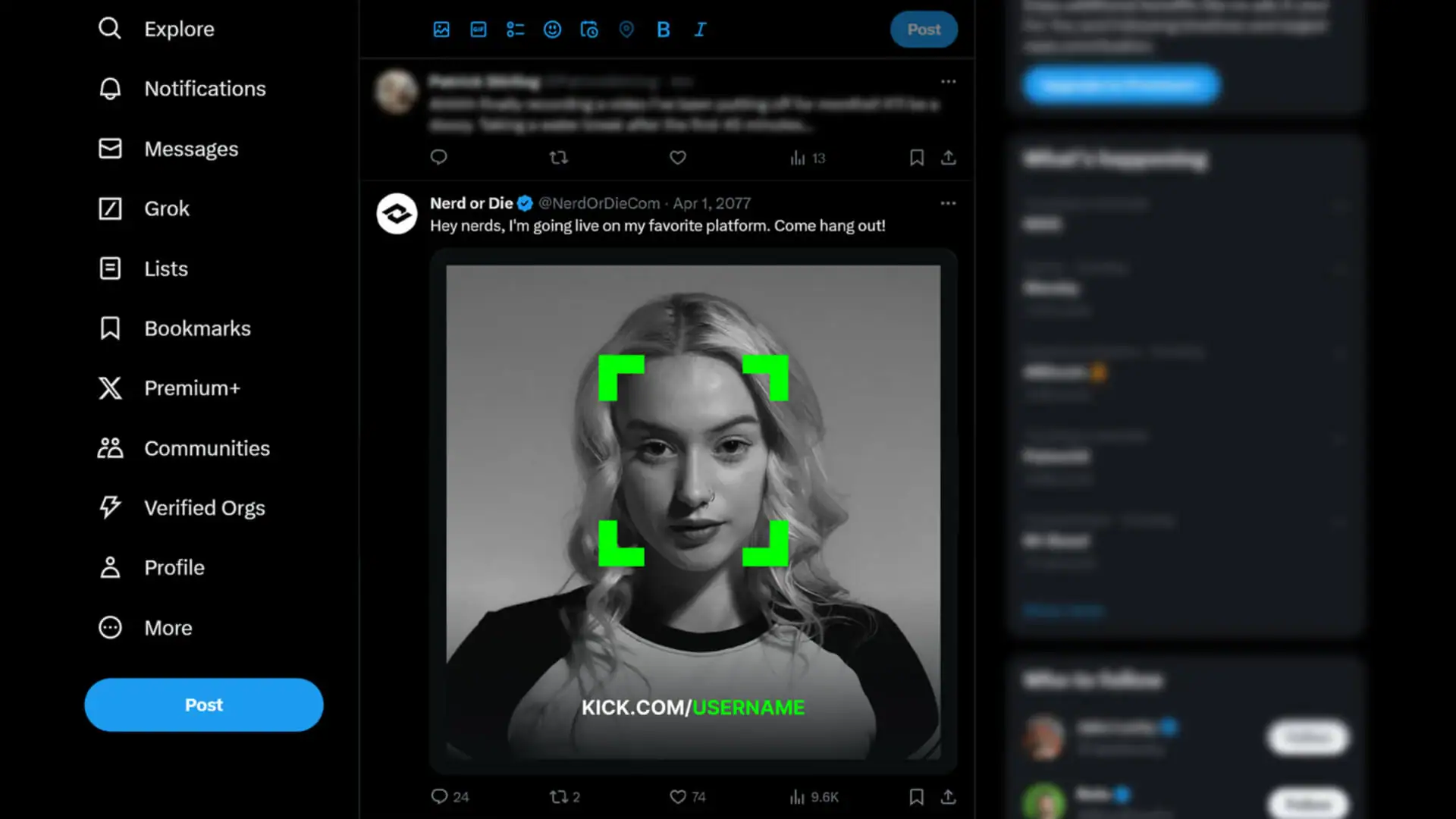This screenshot has height=819, width=1456.
Task: Share the Nerd or Die post
Action: (x=949, y=797)
